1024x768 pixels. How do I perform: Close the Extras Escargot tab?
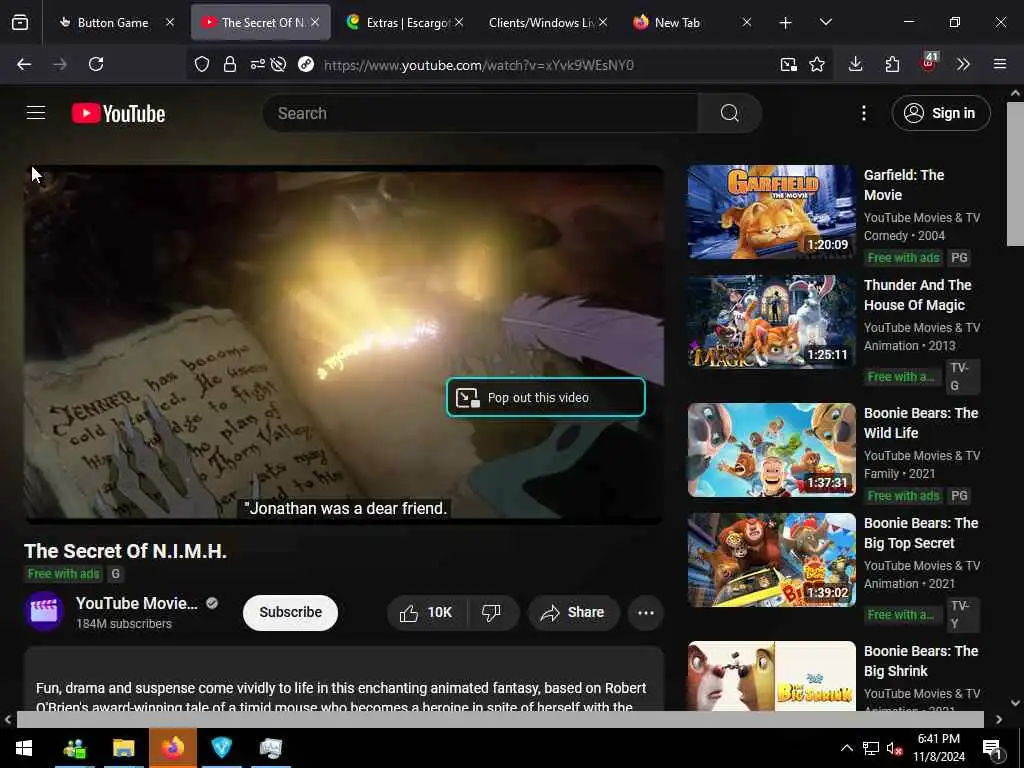(459, 22)
